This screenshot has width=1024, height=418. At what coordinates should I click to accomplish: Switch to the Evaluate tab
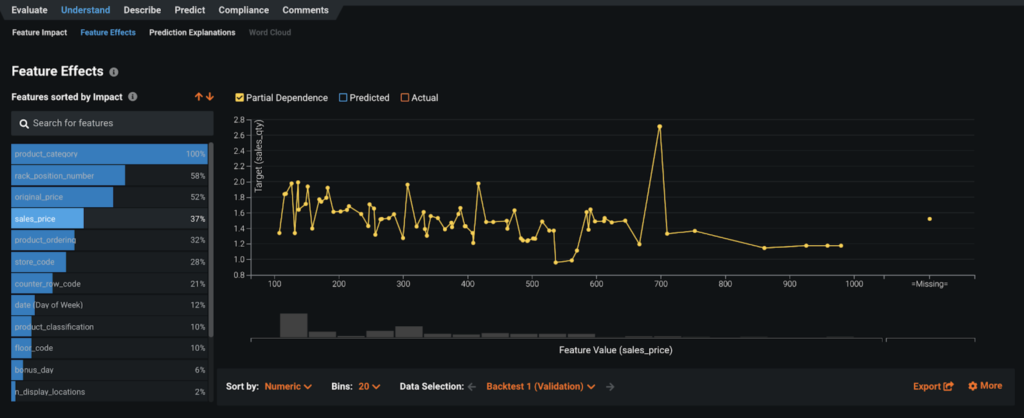coord(29,10)
